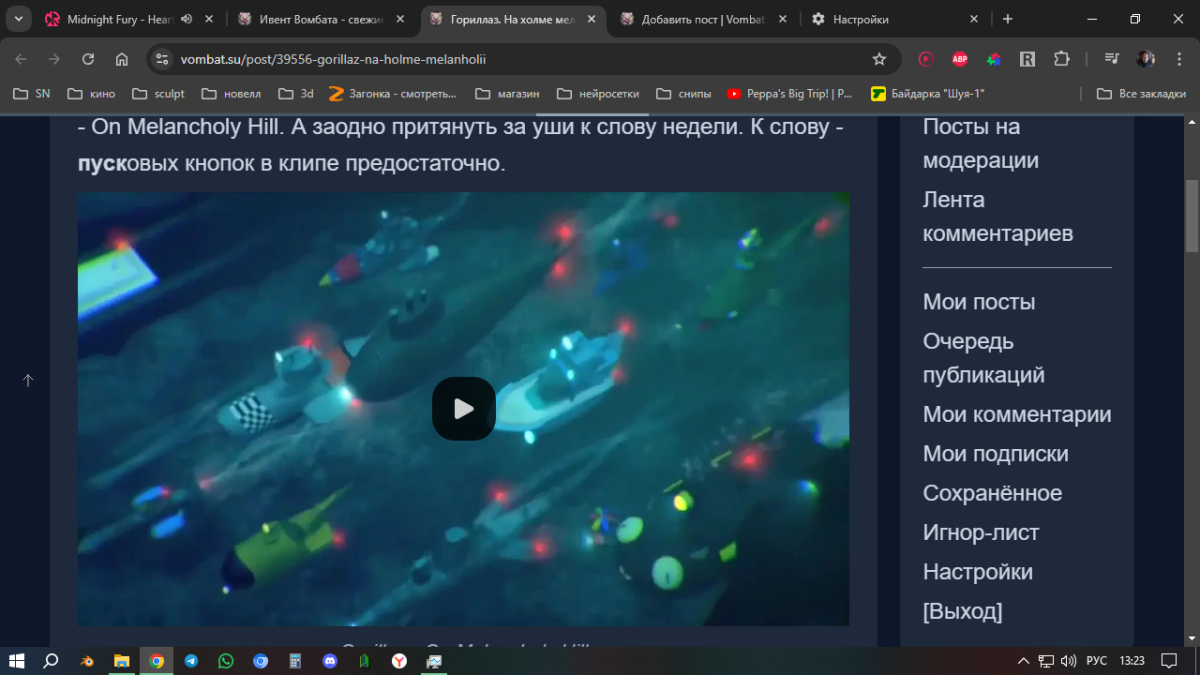Open the volume control in system tray
1200x675 pixels.
(x=1068, y=661)
